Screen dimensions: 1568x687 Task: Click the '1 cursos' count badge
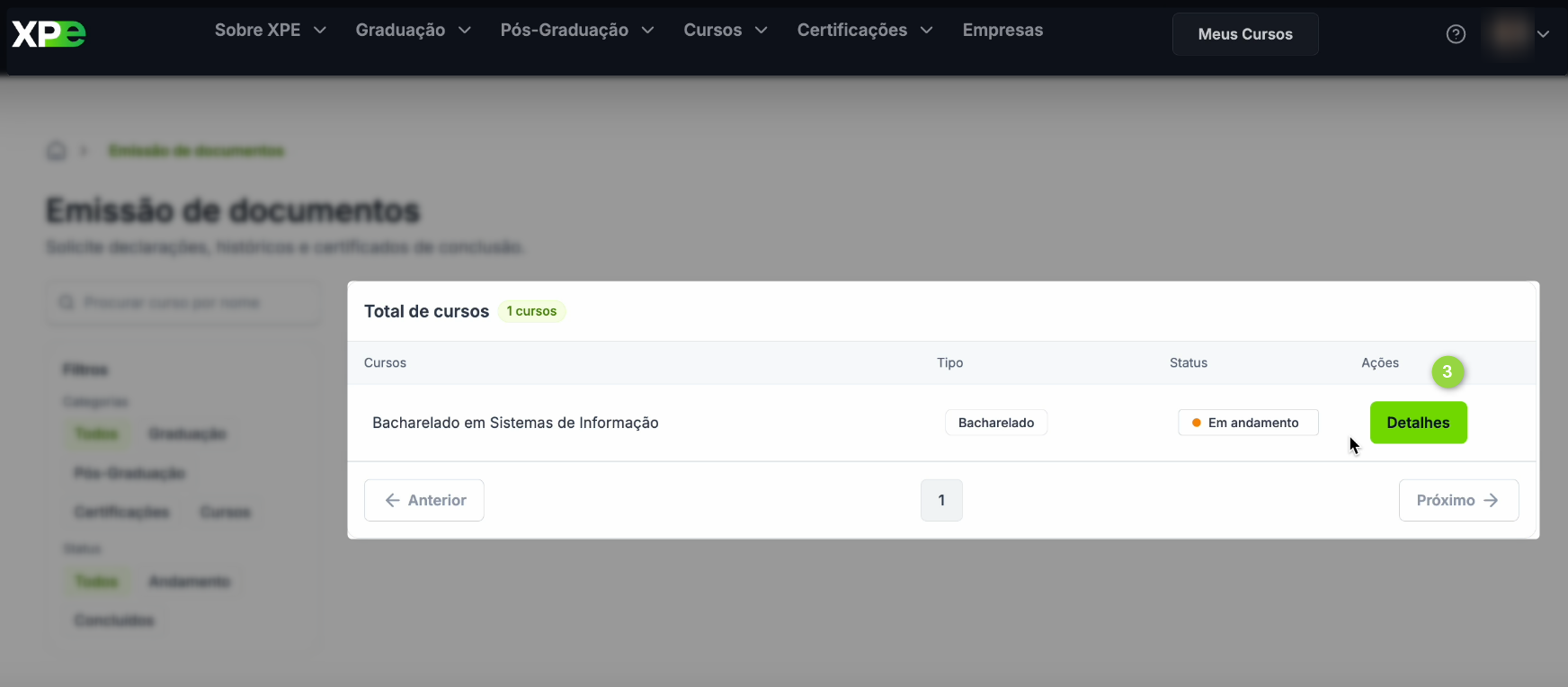click(x=531, y=311)
